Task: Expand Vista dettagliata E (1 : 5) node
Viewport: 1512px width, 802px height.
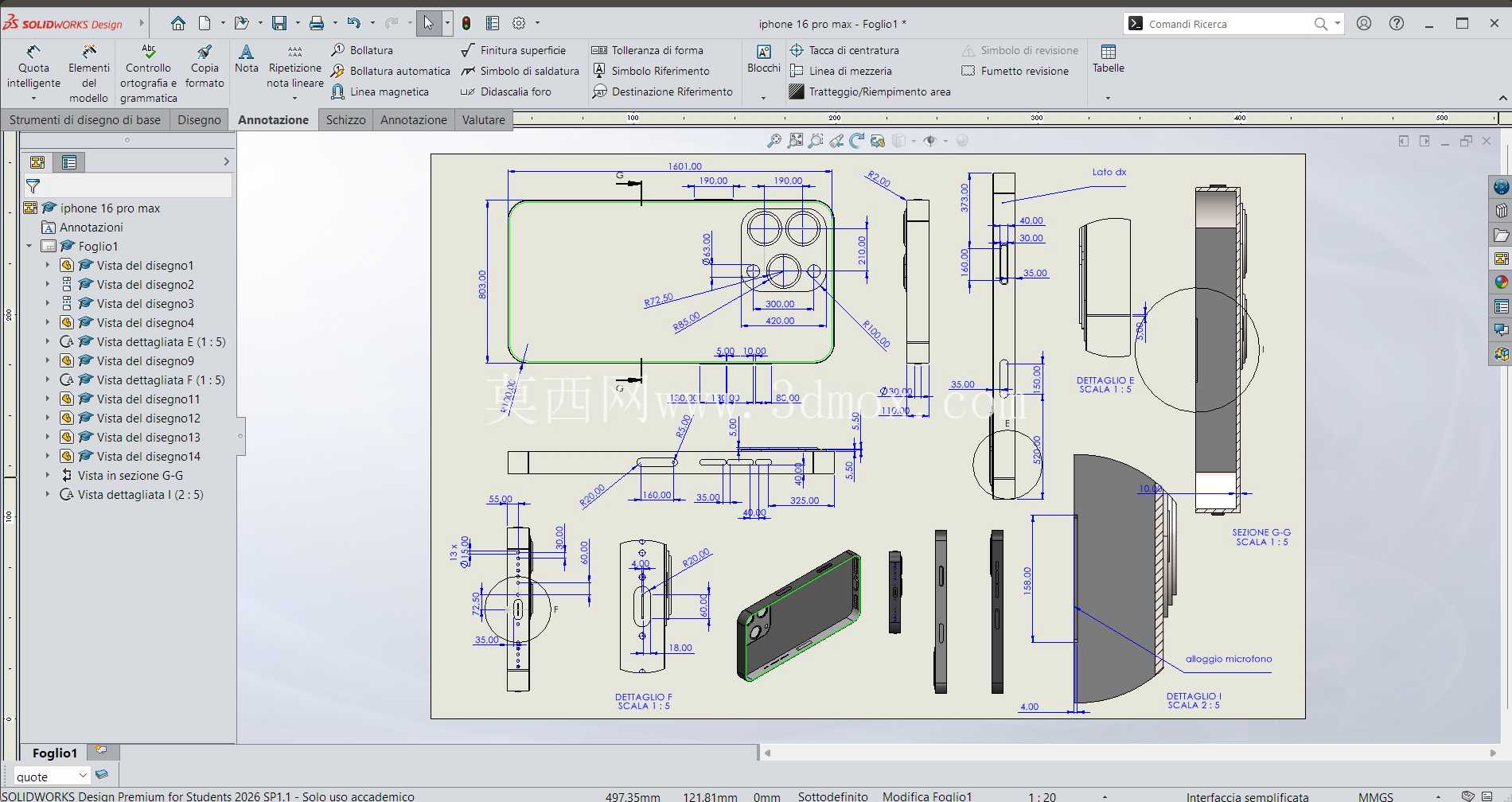Action: coord(47,341)
